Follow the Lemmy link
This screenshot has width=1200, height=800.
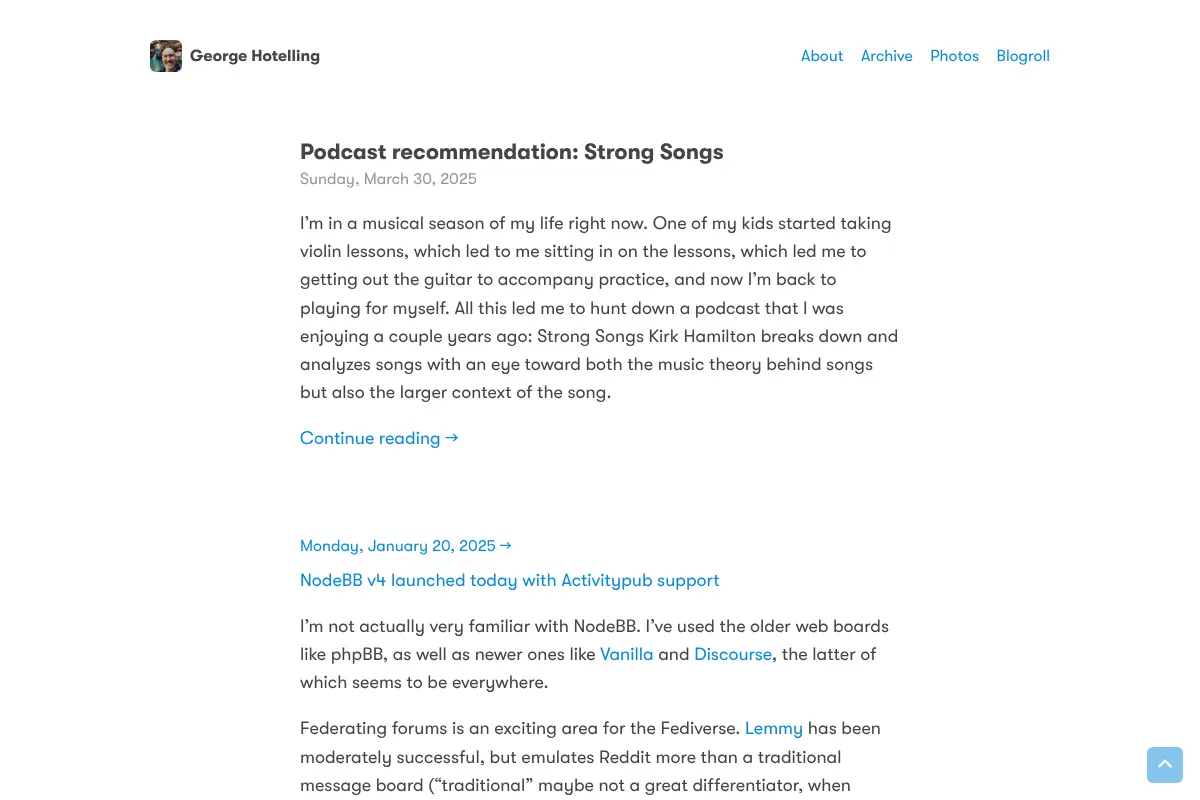pyautogui.click(x=774, y=728)
